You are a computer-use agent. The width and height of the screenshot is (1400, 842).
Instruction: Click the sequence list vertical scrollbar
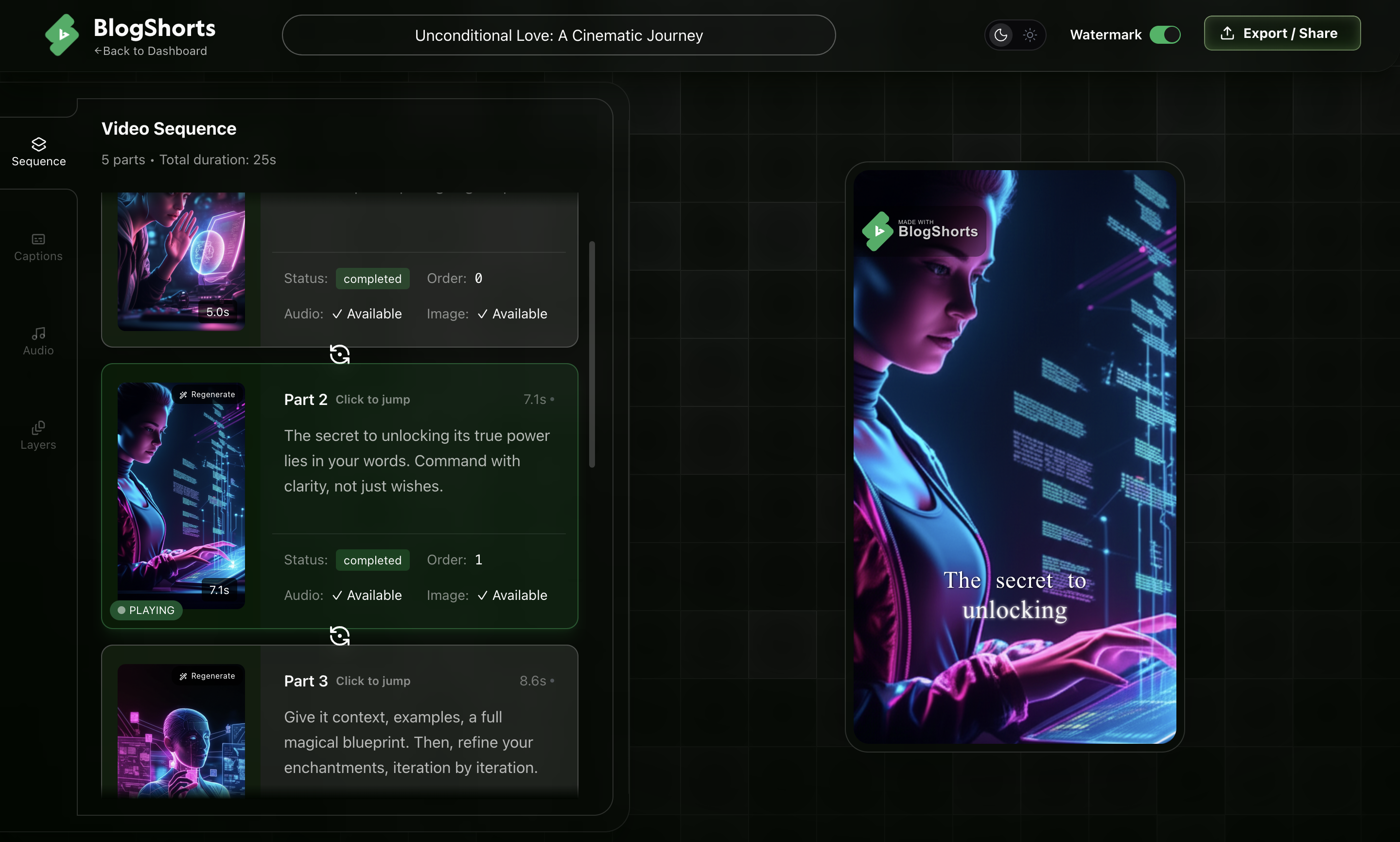592,354
